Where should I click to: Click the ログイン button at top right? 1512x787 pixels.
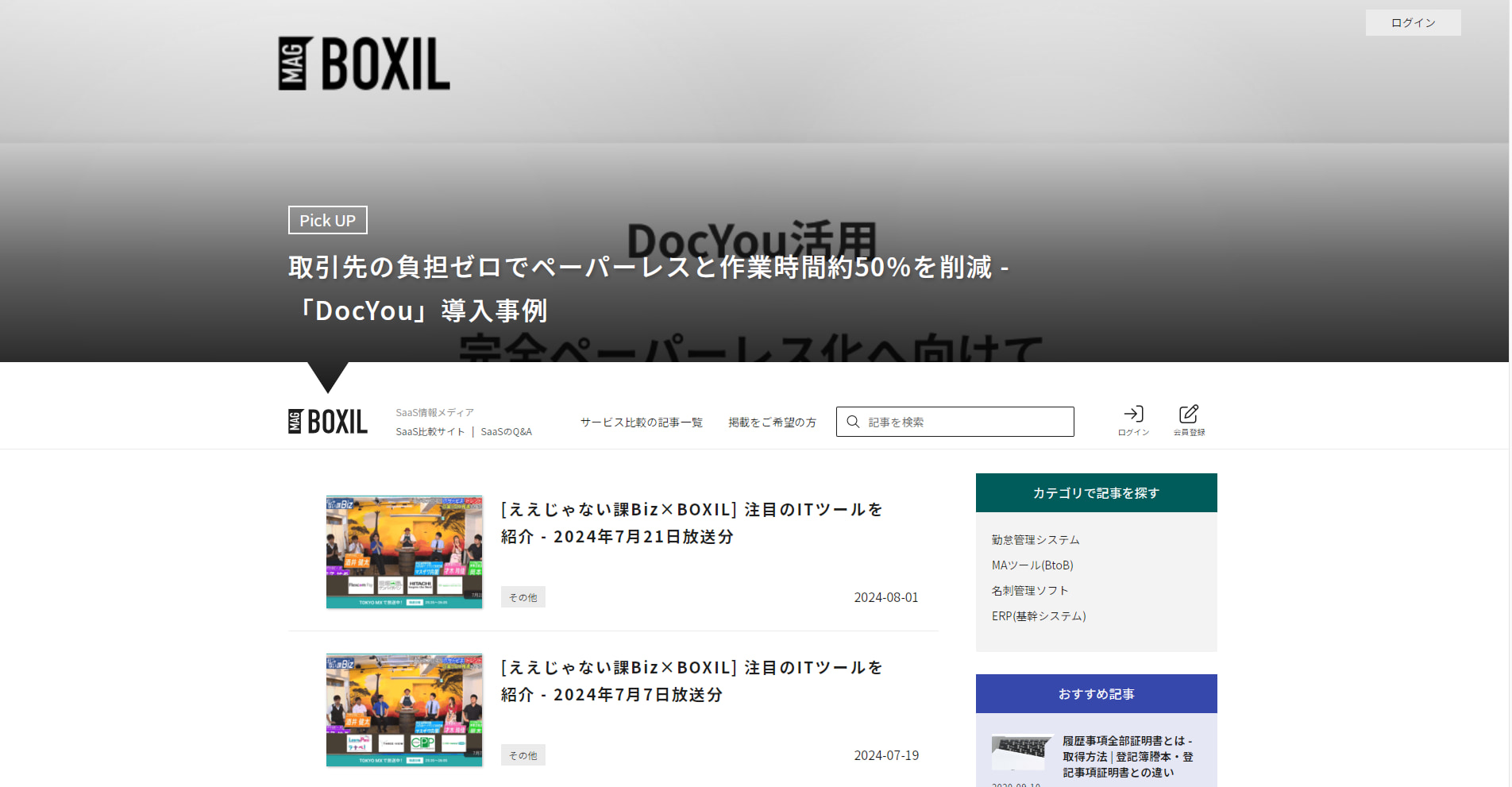point(1413,22)
